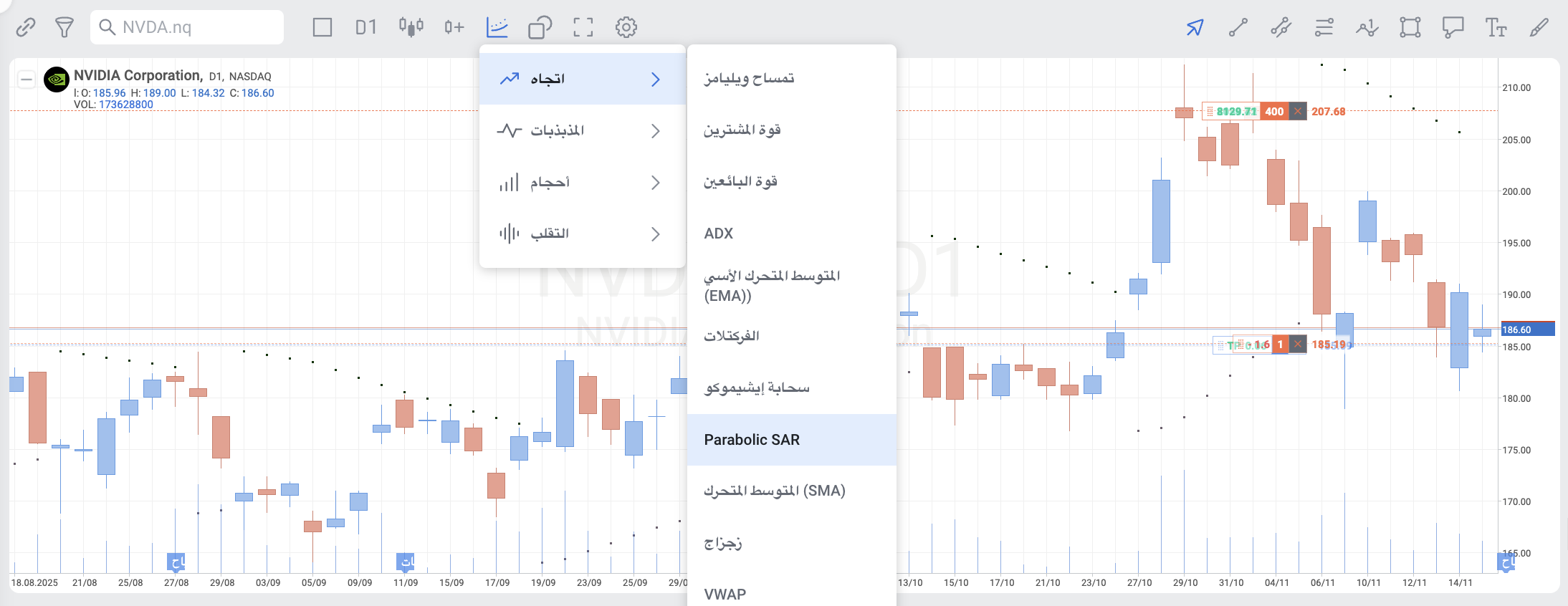Click the NVDA.nq symbol search field
The image size is (1568, 606).
point(187,27)
